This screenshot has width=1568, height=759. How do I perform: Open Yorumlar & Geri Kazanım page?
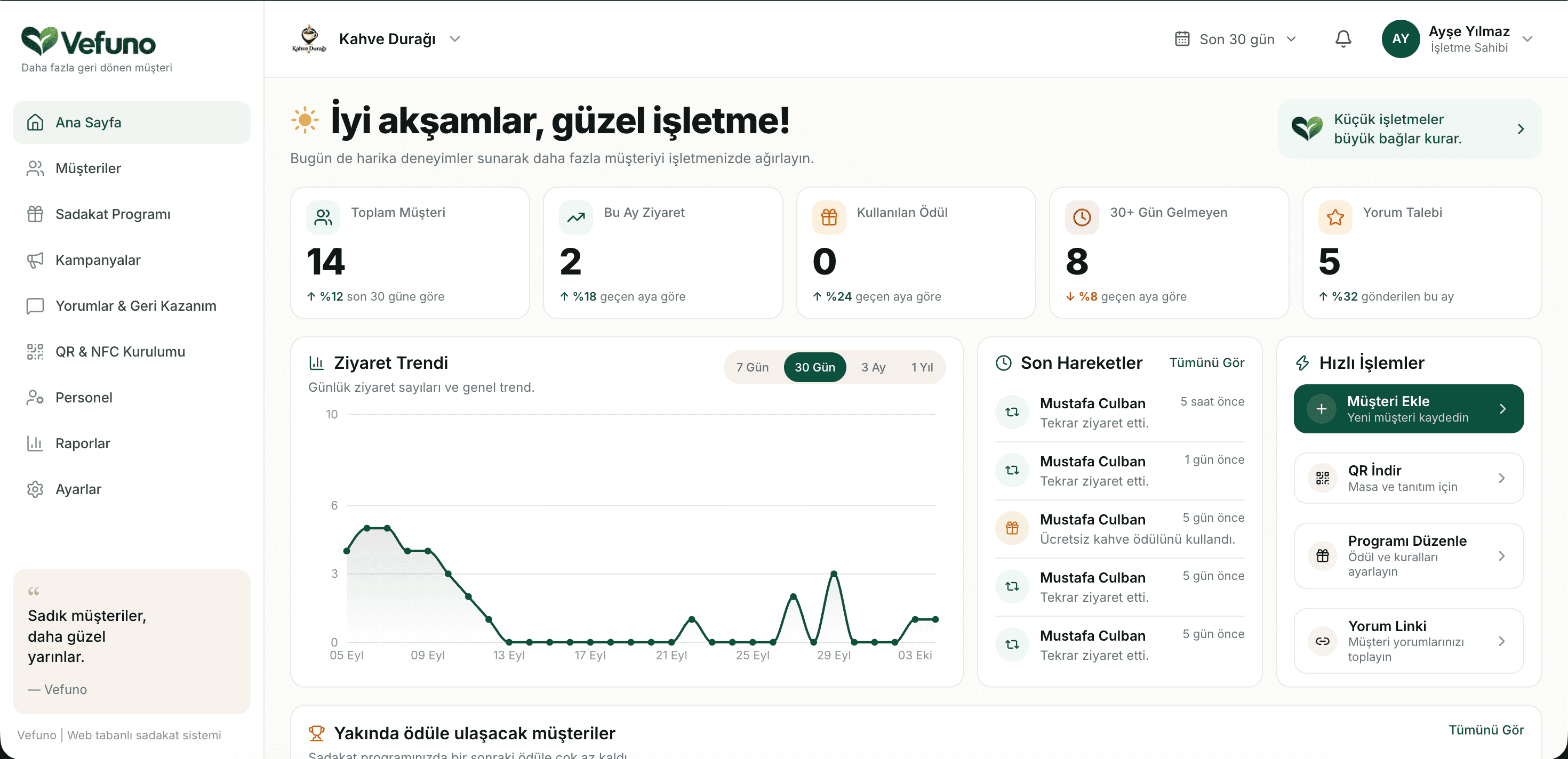[x=132, y=306]
